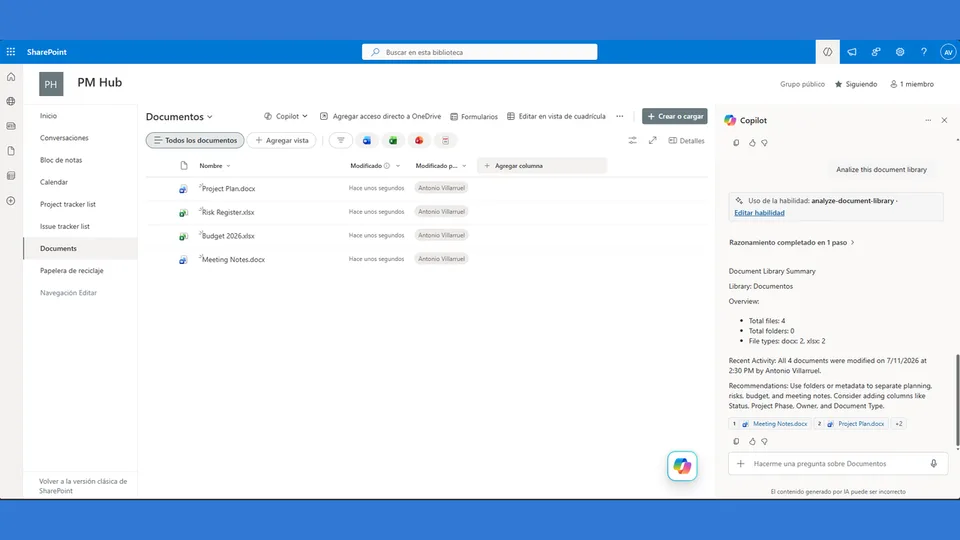Viewport: 960px width, 540px height.
Task: Copy the response under the Meeting Notes citation
Action: tap(736, 441)
